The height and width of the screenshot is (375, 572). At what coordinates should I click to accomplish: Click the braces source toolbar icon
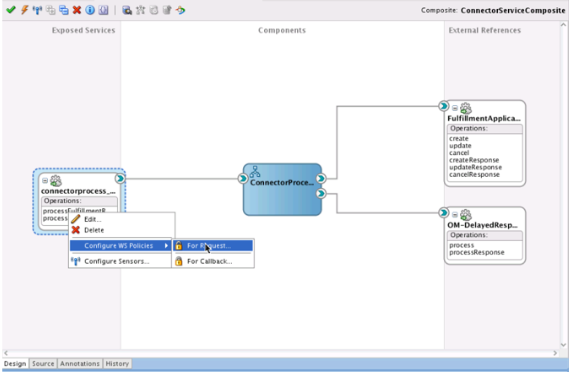pyautogui.click(x=104, y=10)
